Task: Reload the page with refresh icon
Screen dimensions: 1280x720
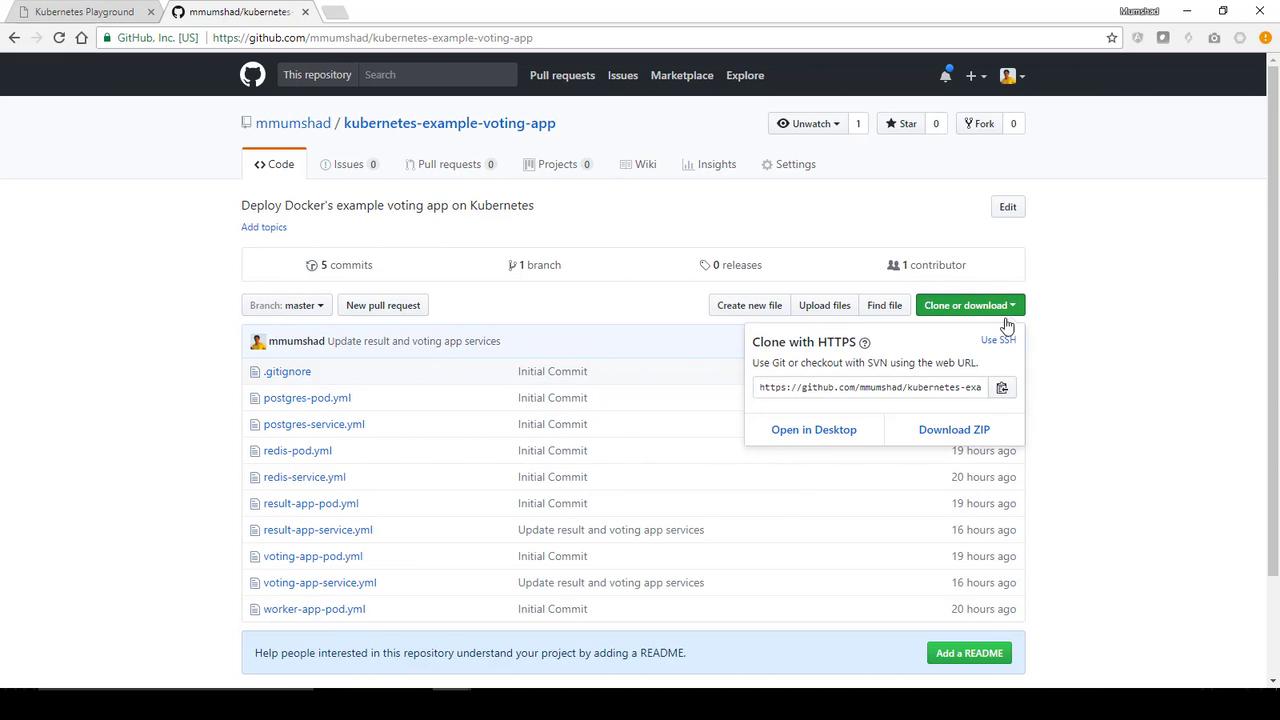Action: [59, 38]
